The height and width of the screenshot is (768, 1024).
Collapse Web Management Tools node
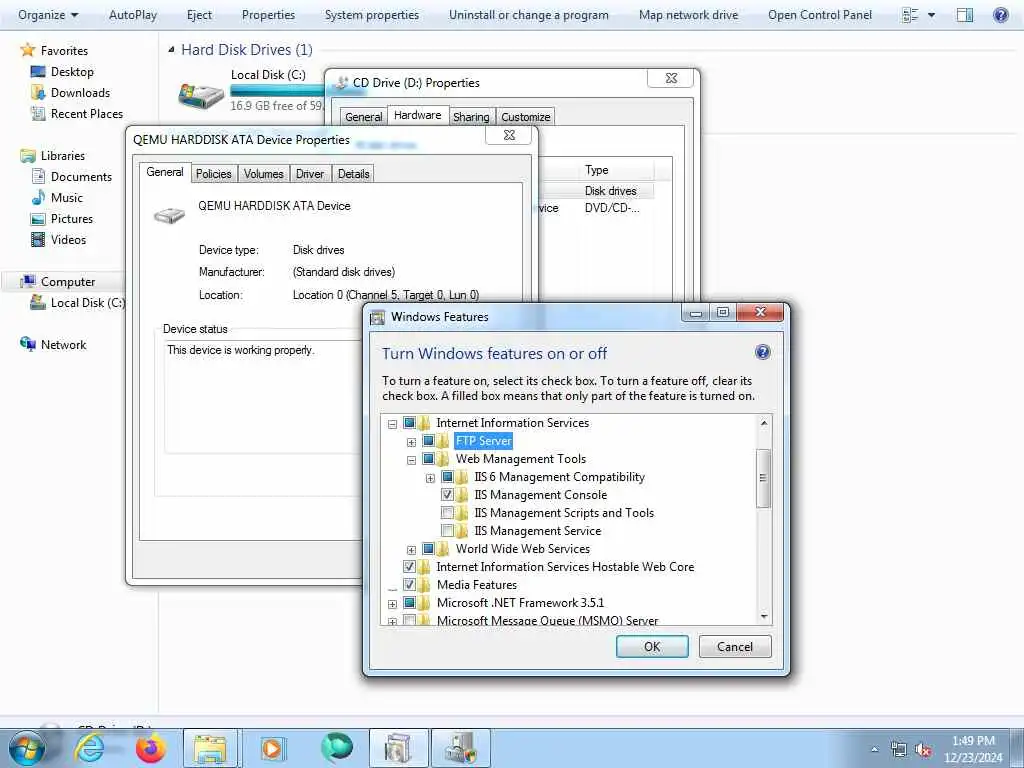tap(411, 460)
